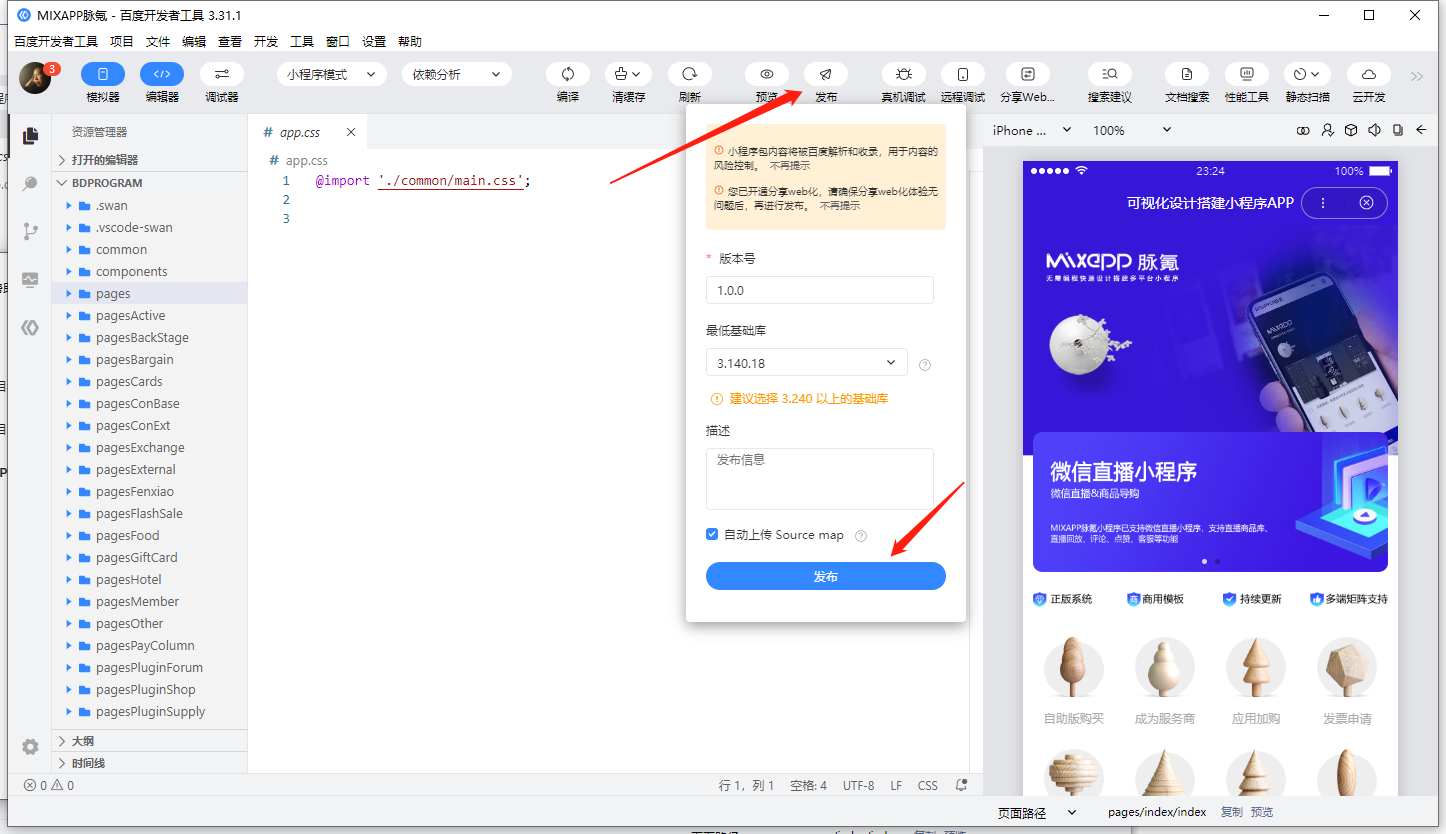Click the 分享Web toolbar icon
This screenshot has width=1446, height=834.
click(x=1028, y=74)
